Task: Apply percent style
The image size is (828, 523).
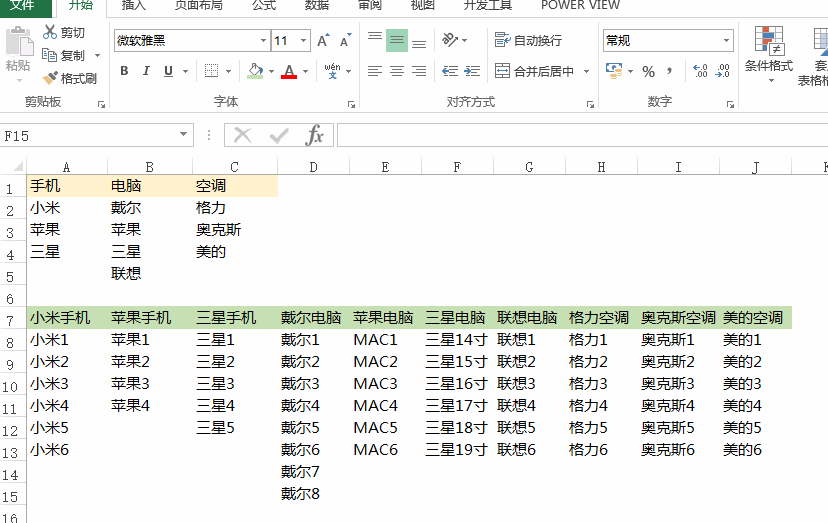Action: [648, 71]
